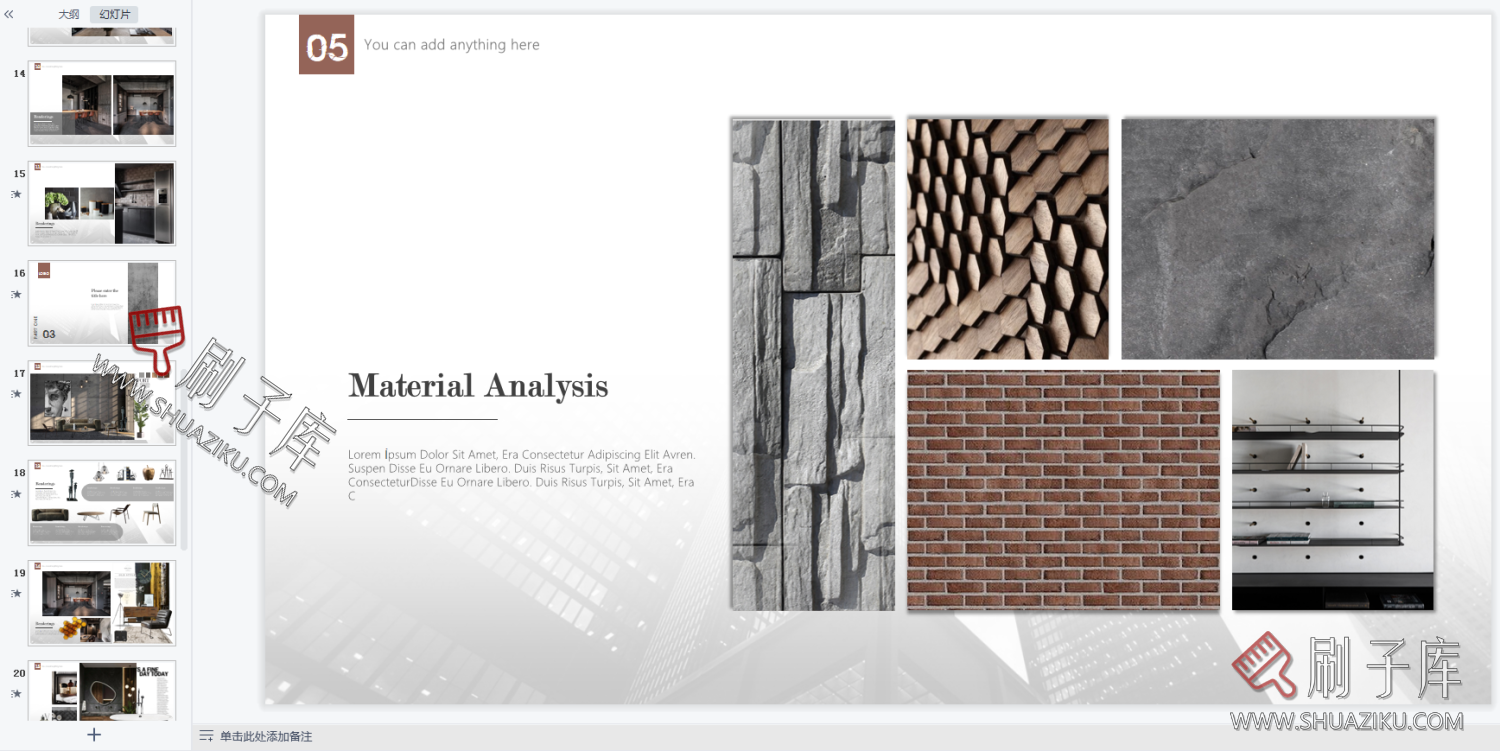Click the animation star icon beside slide 19
1500x751 pixels.
[16, 593]
